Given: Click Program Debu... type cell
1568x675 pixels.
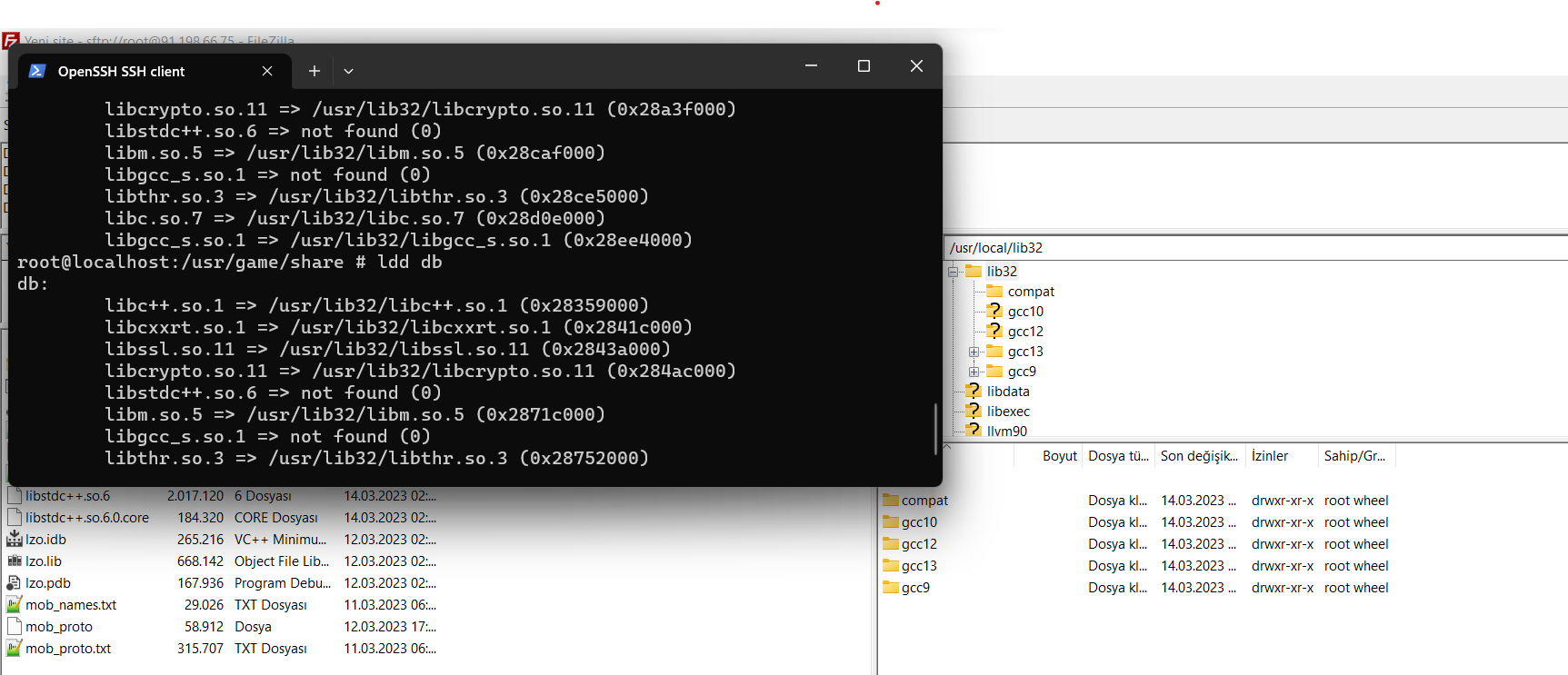Looking at the screenshot, I should pos(283,583).
